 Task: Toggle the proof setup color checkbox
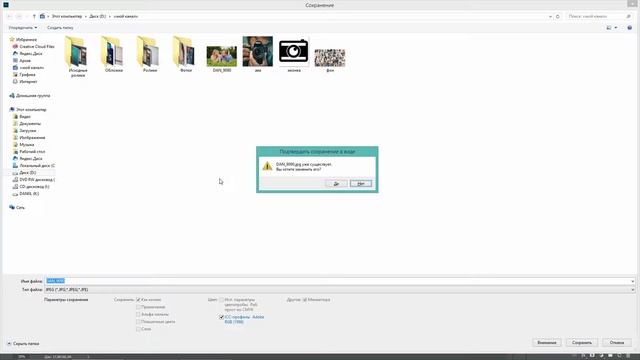(222, 300)
